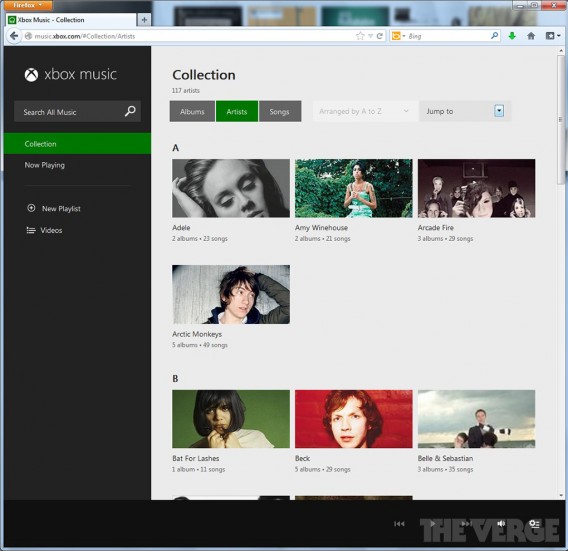
Task: Open the Arranged by A to Z dropdown
Action: click(x=365, y=111)
